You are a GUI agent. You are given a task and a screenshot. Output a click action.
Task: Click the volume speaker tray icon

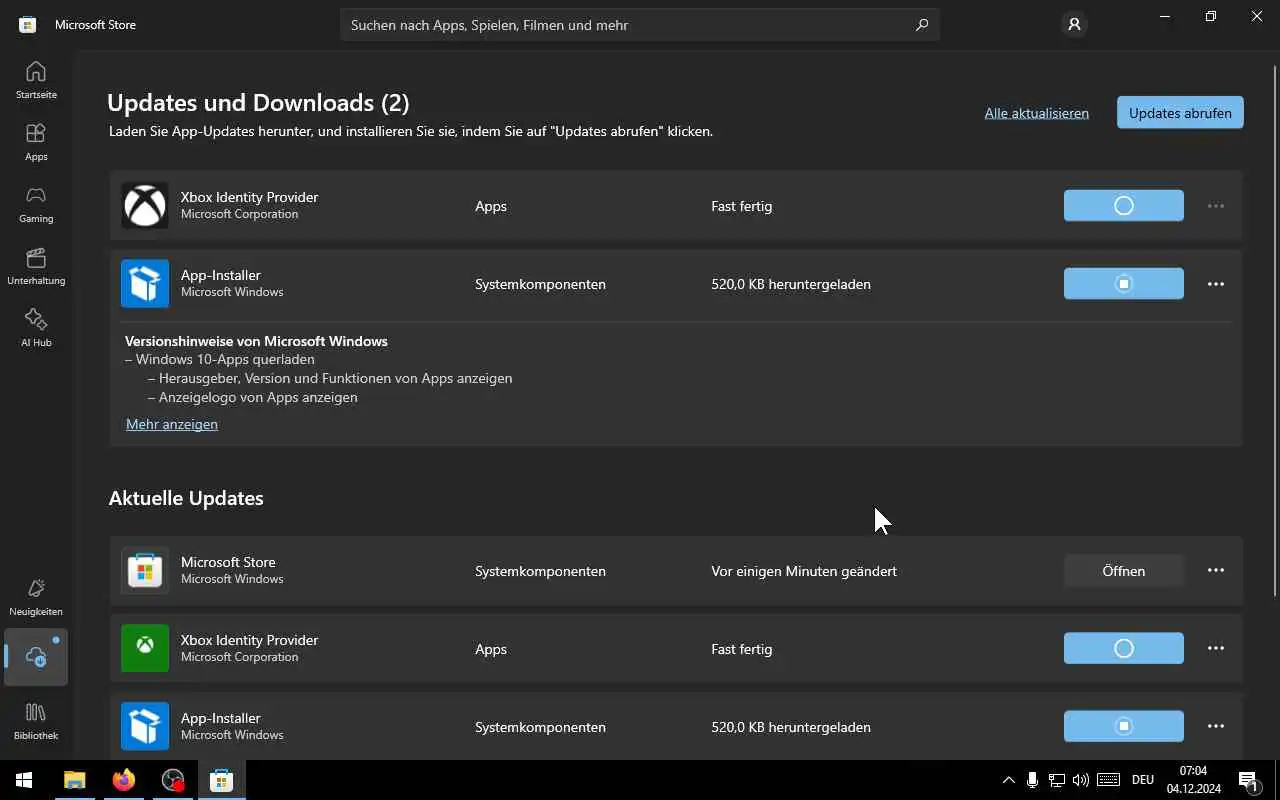tap(1081, 780)
